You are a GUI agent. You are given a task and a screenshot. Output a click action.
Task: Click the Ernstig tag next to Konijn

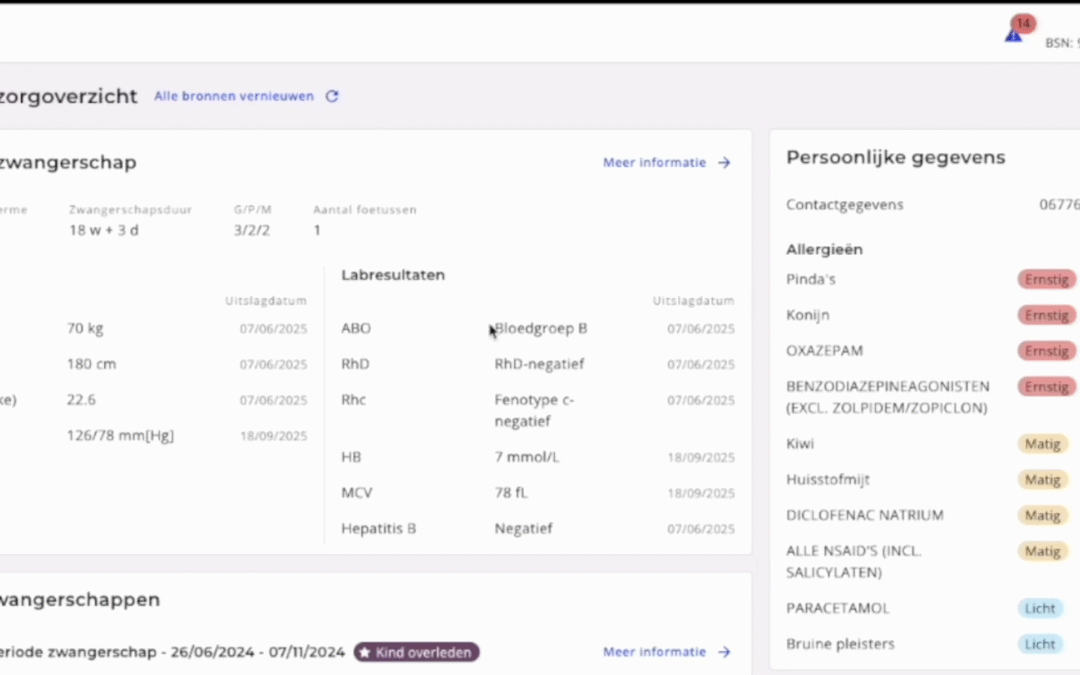click(1046, 315)
